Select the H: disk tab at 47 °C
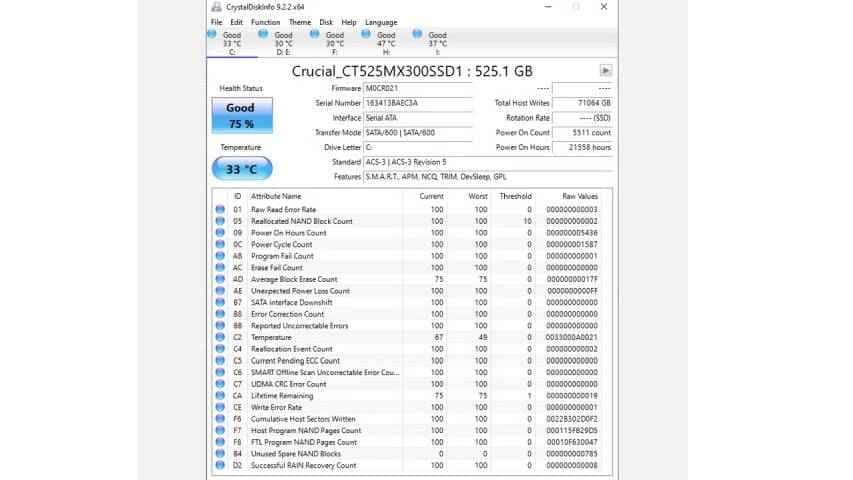853x480 pixels. pos(385,43)
